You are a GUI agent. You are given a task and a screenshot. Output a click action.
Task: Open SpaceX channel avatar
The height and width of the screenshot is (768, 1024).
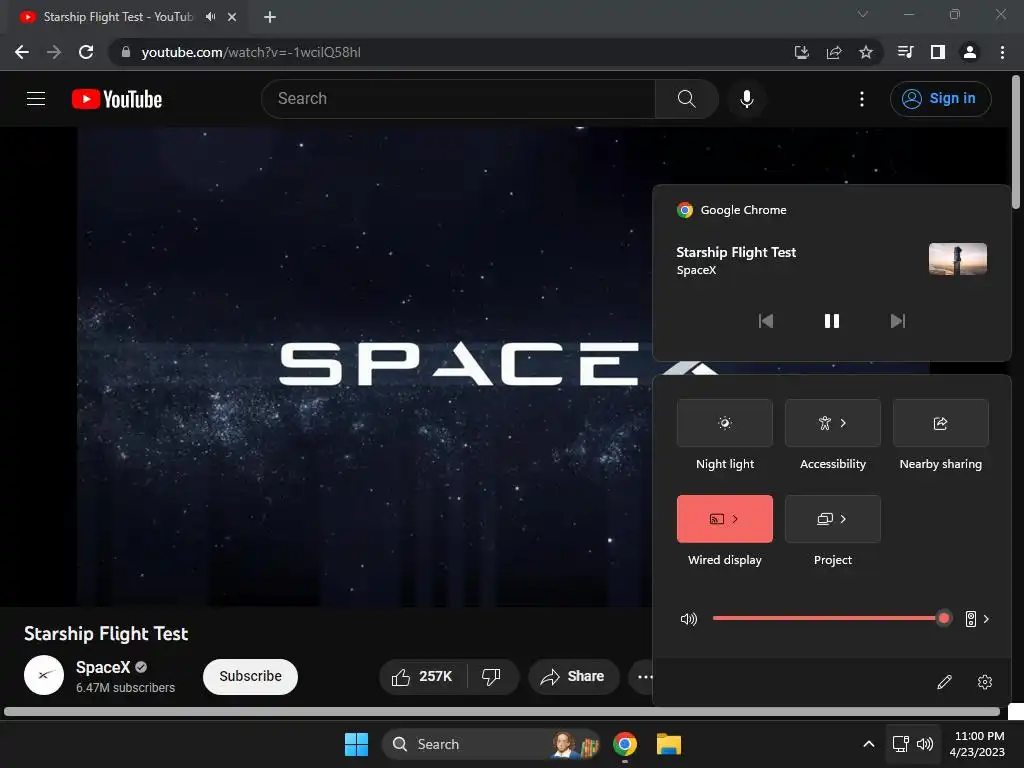click(x=44, y=675)
